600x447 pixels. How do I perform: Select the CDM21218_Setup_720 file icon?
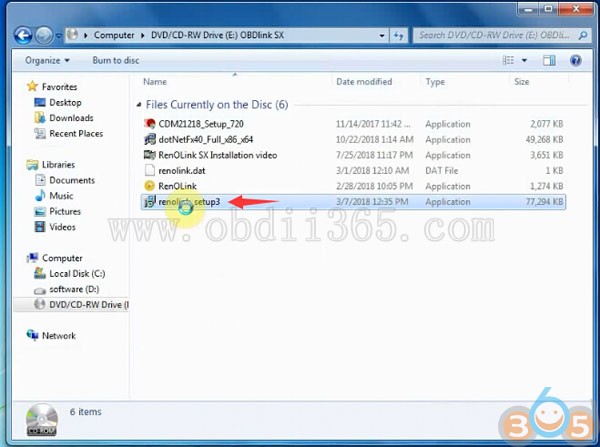click(x=150, y=124)
